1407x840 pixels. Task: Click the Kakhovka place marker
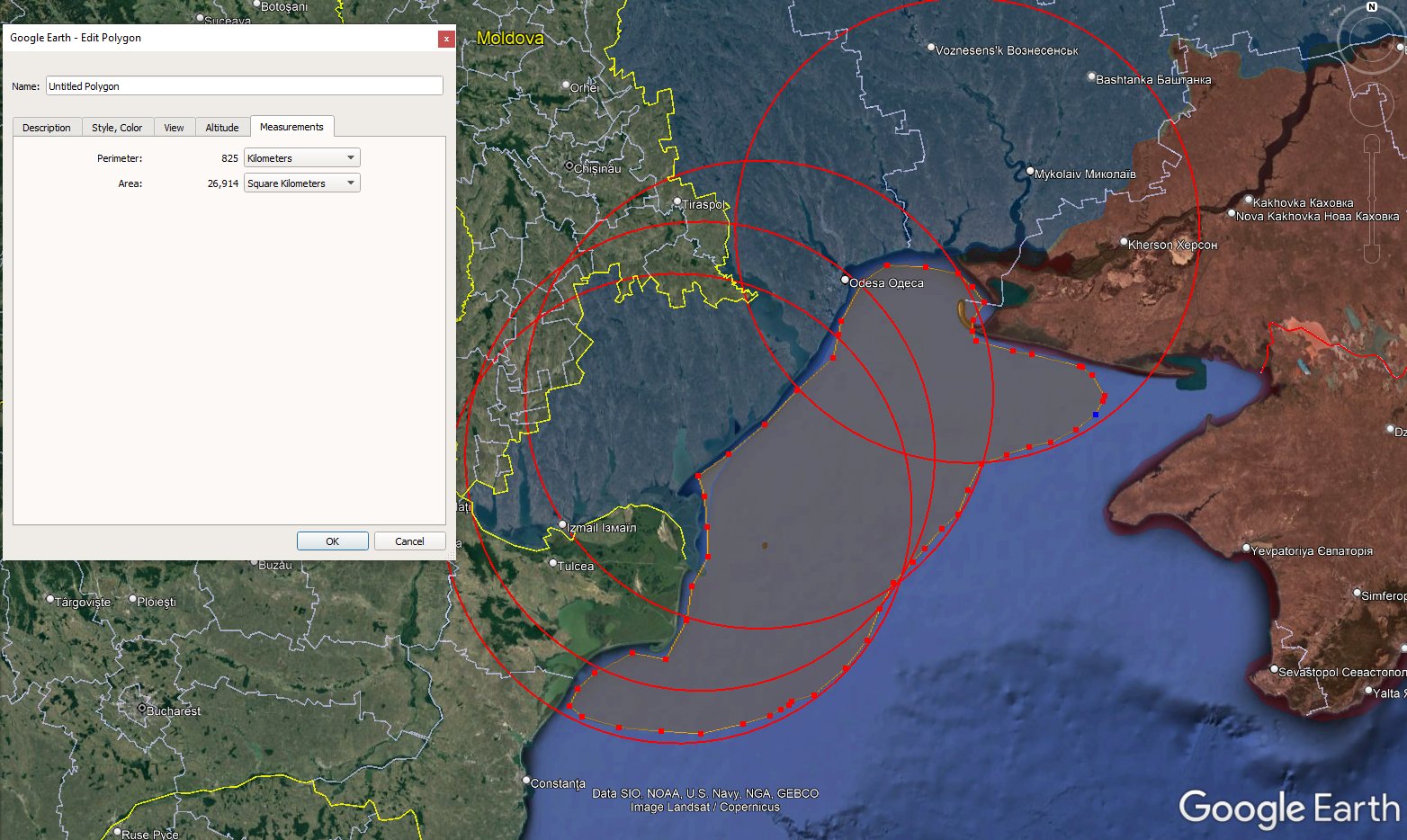pyautogui.click(x=1249, y=201)
